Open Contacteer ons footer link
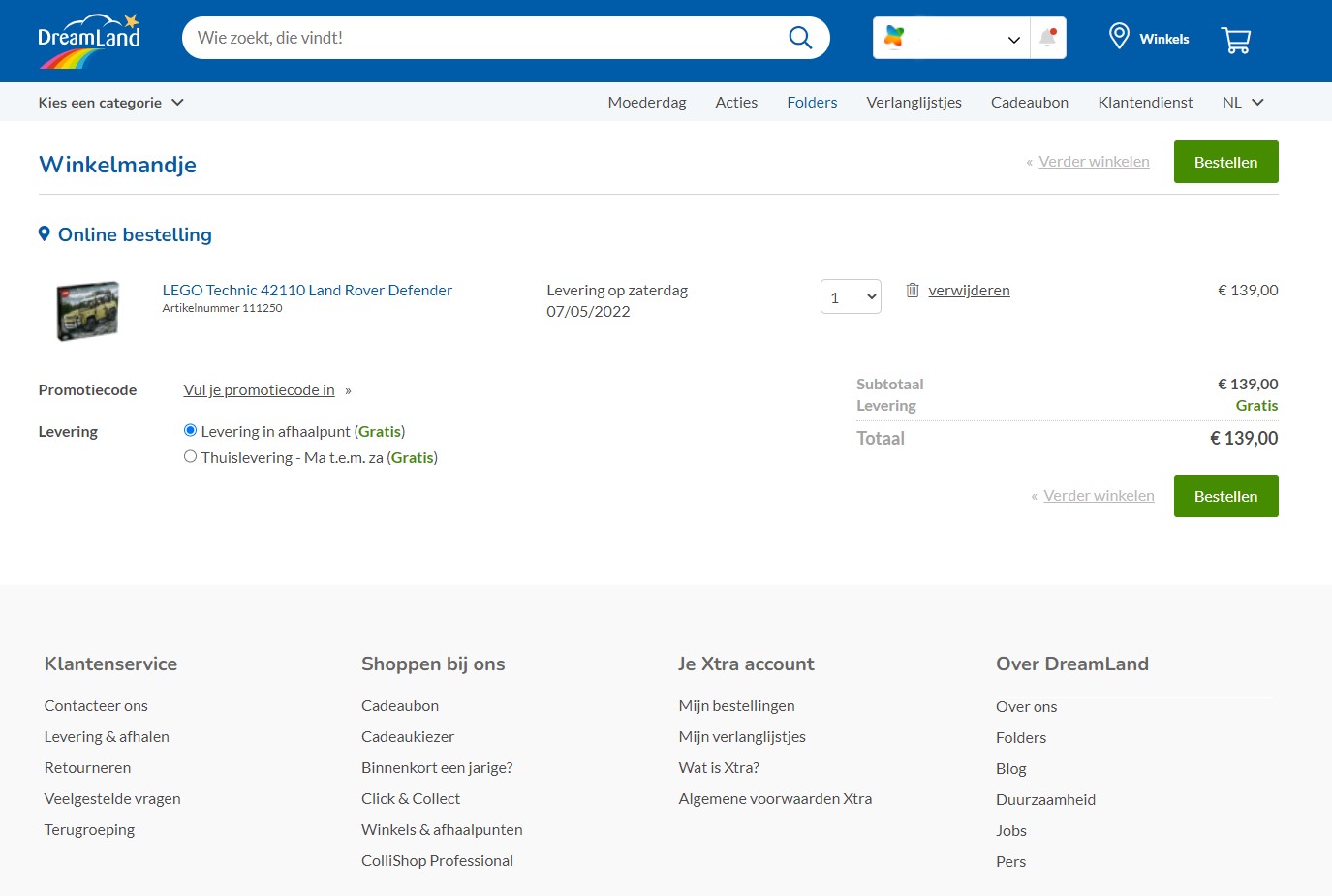The height and width of the screenshot is (896, 1332). click(96, 706)
